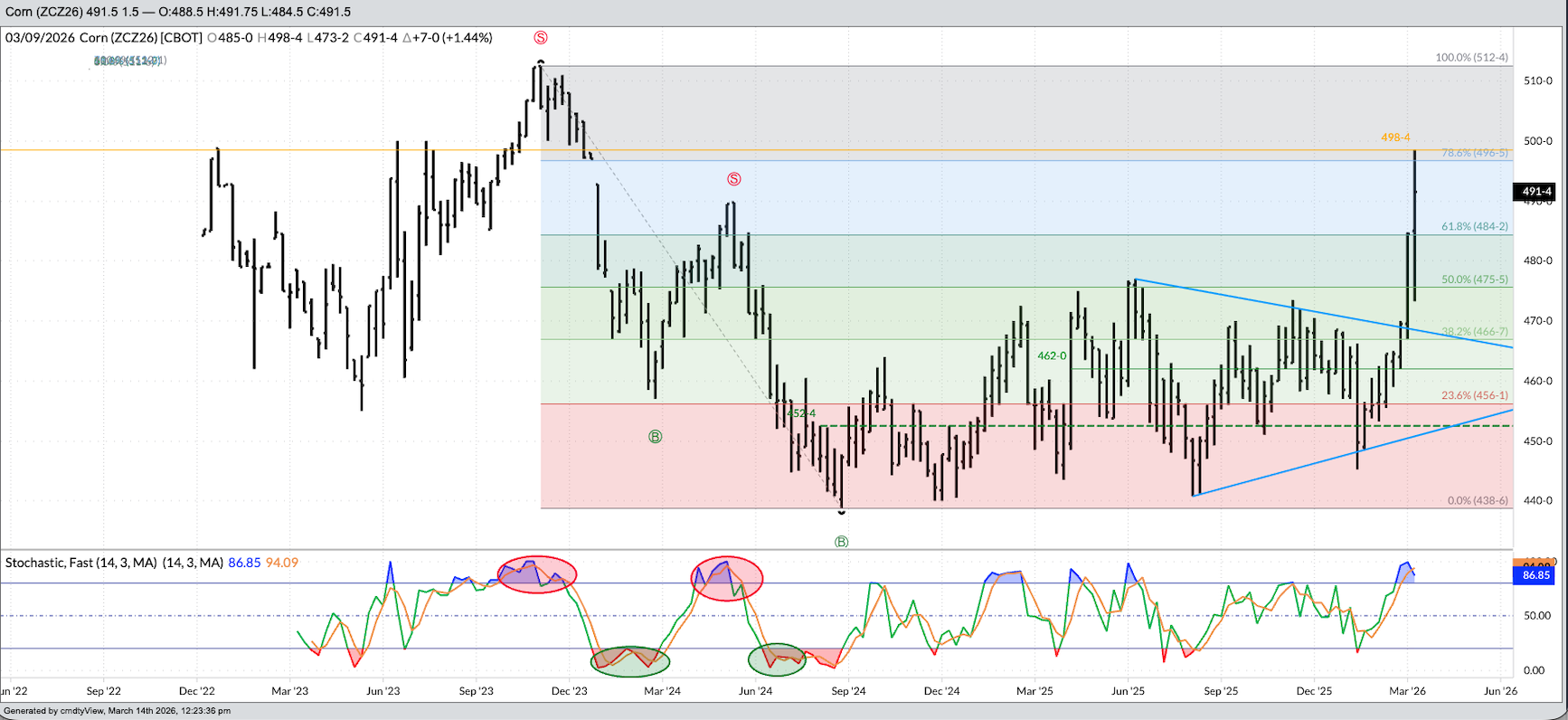Select the 50.0% (475-5) retracement label

pyautogui.click(x=1474, y=279)
